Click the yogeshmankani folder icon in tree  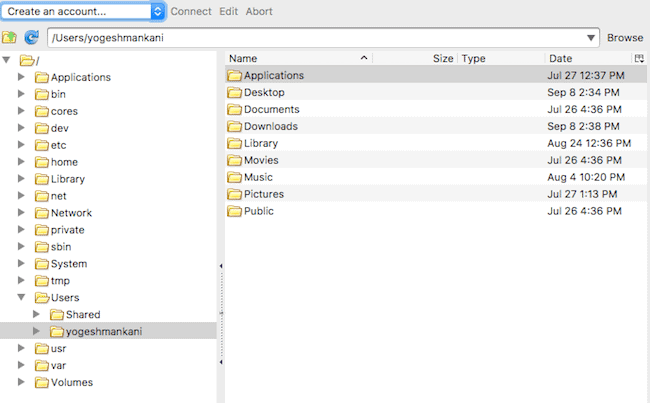pyautogui.click(x=56, y=332)
